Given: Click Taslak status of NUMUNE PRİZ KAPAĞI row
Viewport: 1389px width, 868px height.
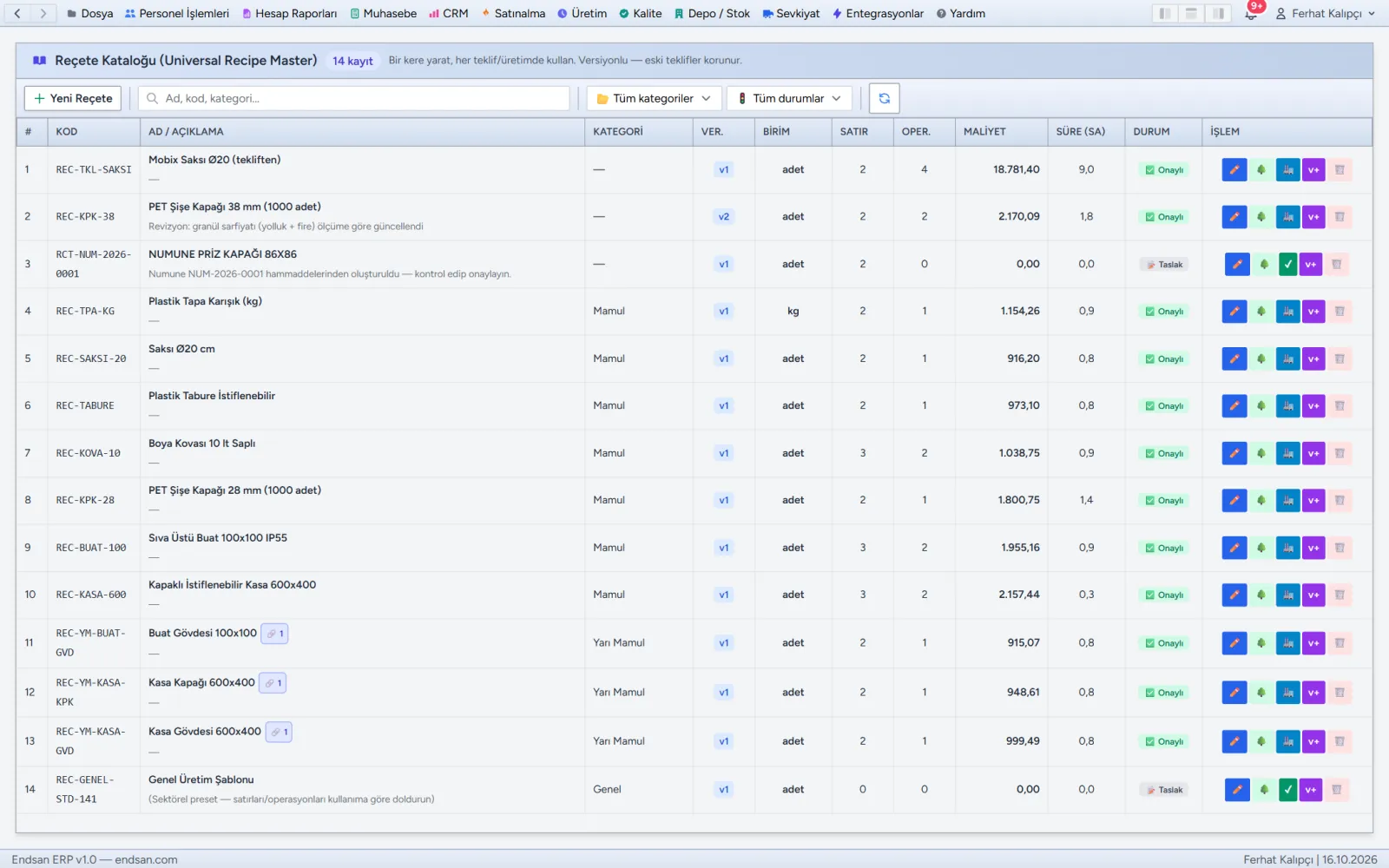Looking at the screenshot, I should click(1164, 264).
